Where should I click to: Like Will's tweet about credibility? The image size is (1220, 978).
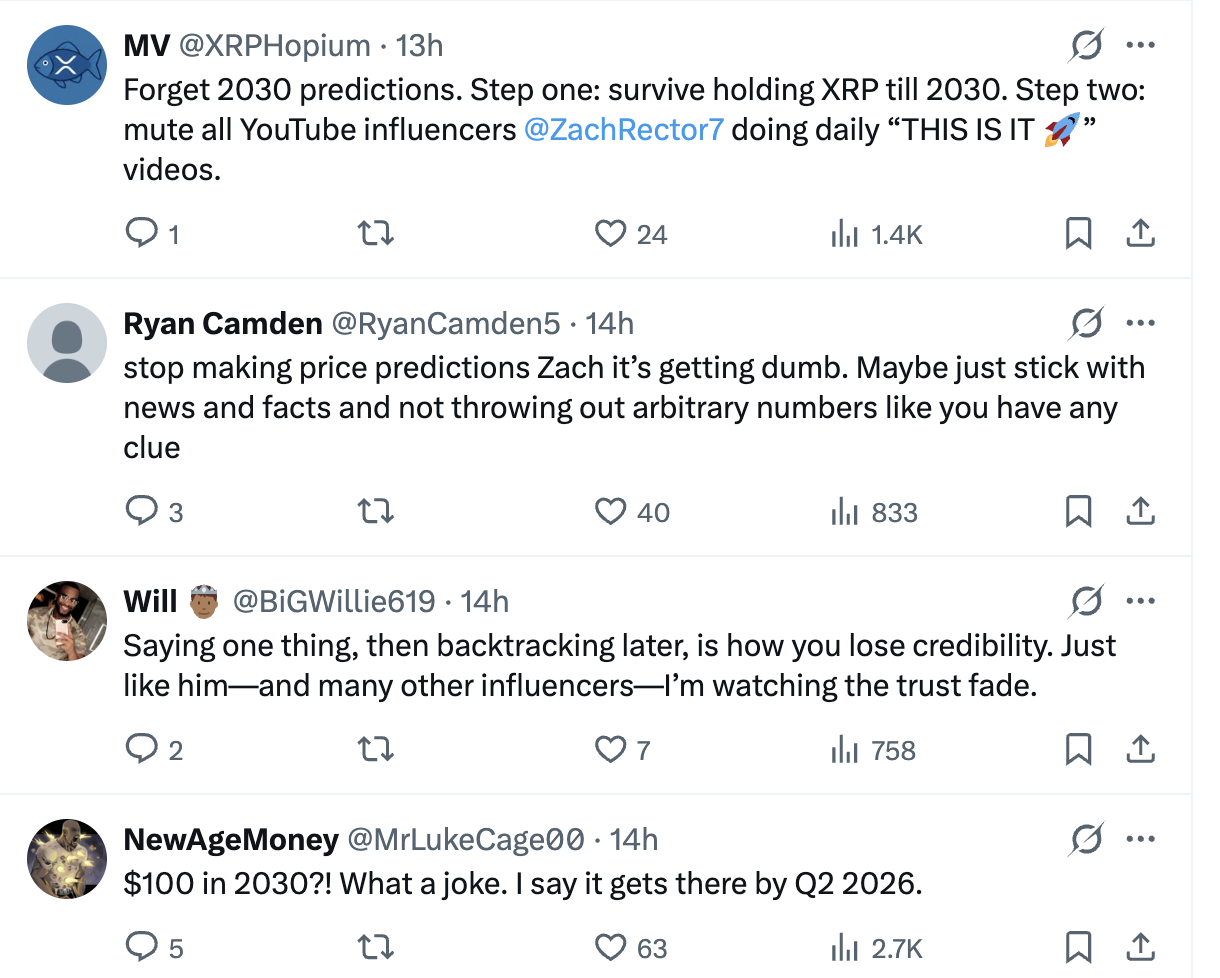point(610,749)
